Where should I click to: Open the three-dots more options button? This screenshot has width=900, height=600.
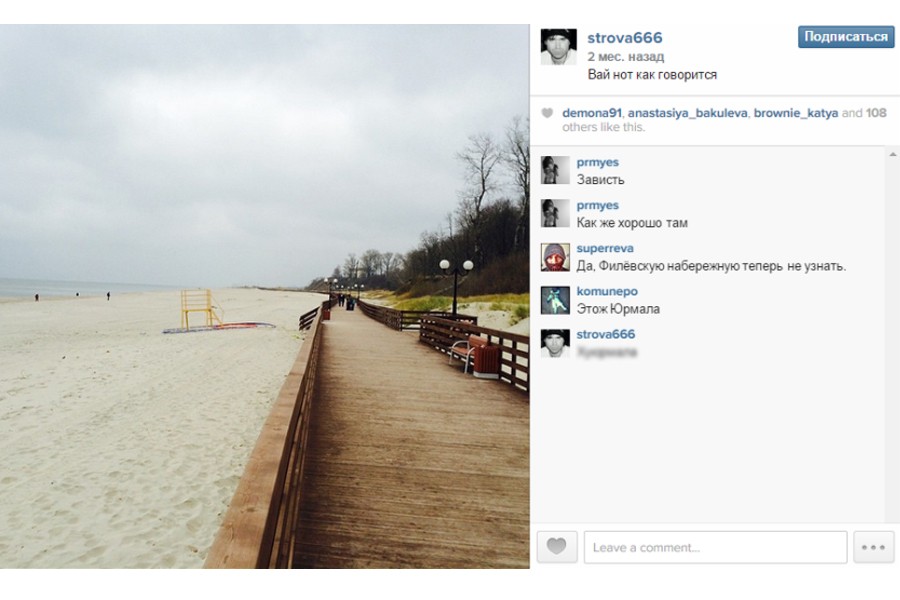873,547
